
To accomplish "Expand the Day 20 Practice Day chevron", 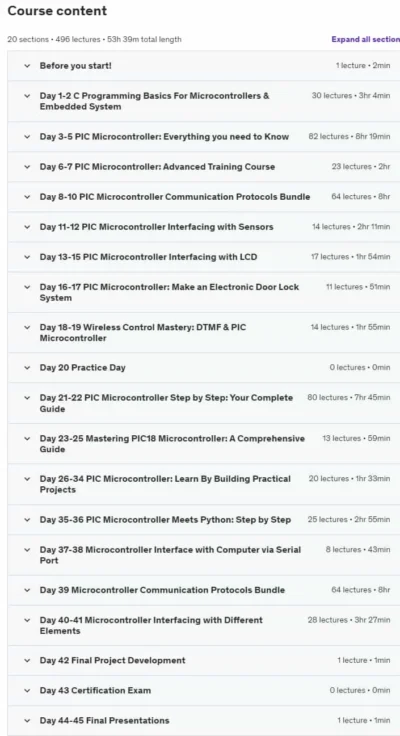I will point(27,368).
